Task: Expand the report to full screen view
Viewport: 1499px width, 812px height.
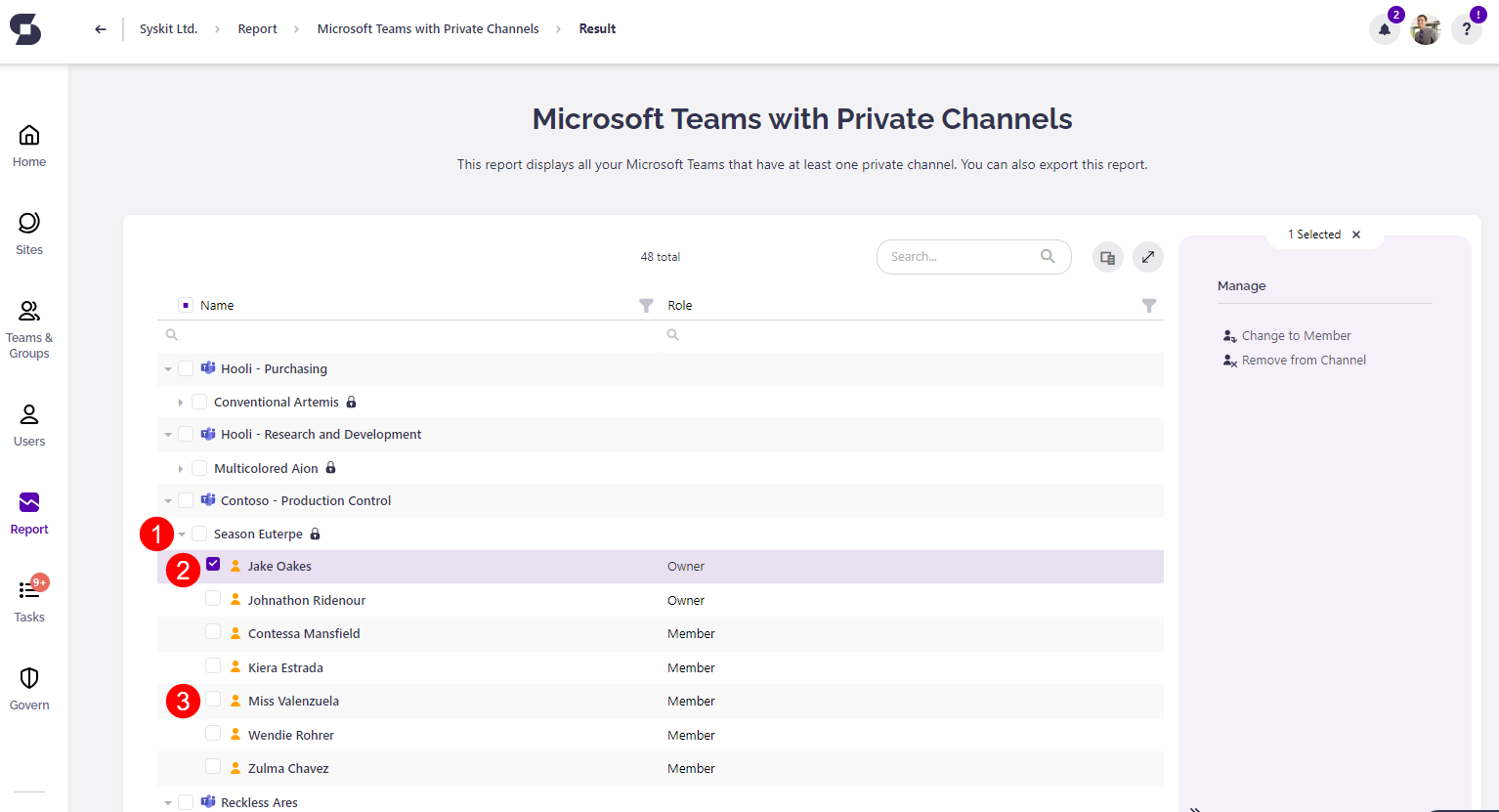Action: (x=1147, y=256)
